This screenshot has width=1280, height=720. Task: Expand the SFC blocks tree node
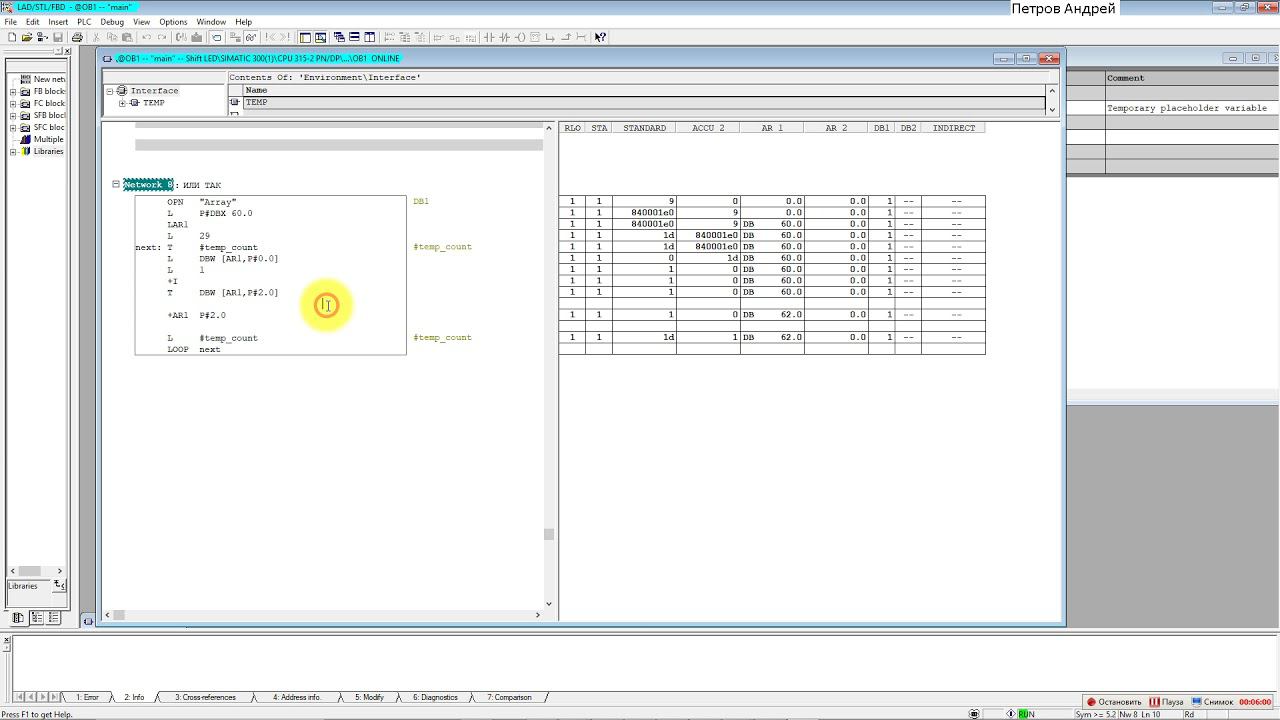13,127
